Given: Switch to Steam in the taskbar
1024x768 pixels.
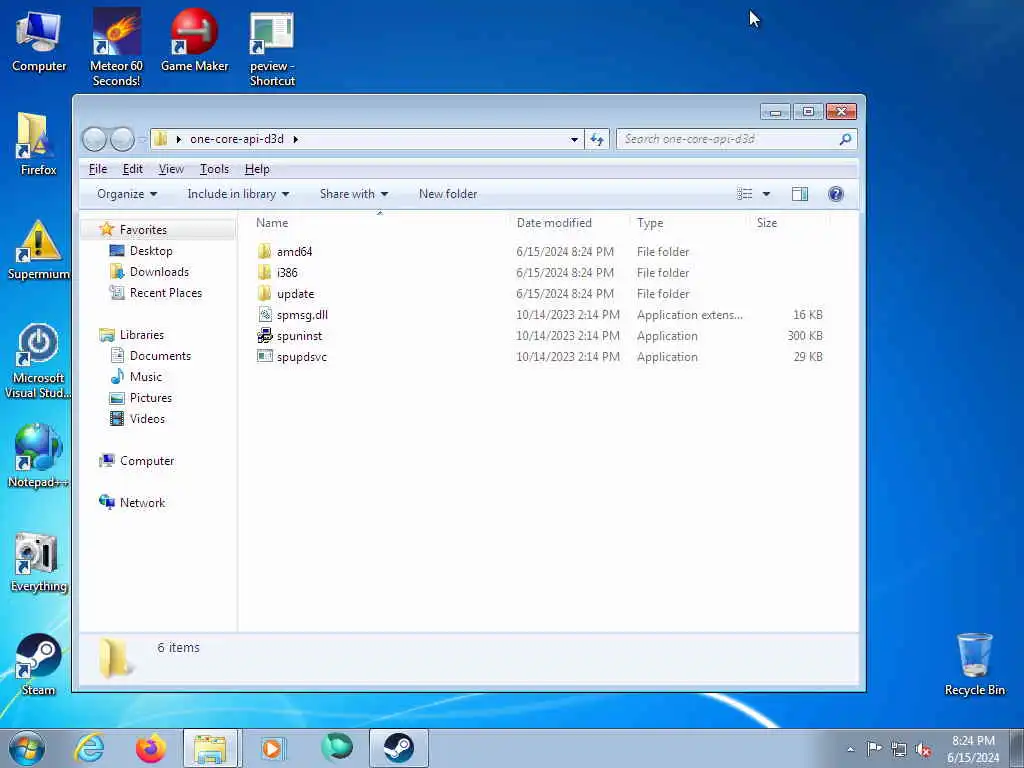Looking at the screenshot, I should [x=398, y=748].
